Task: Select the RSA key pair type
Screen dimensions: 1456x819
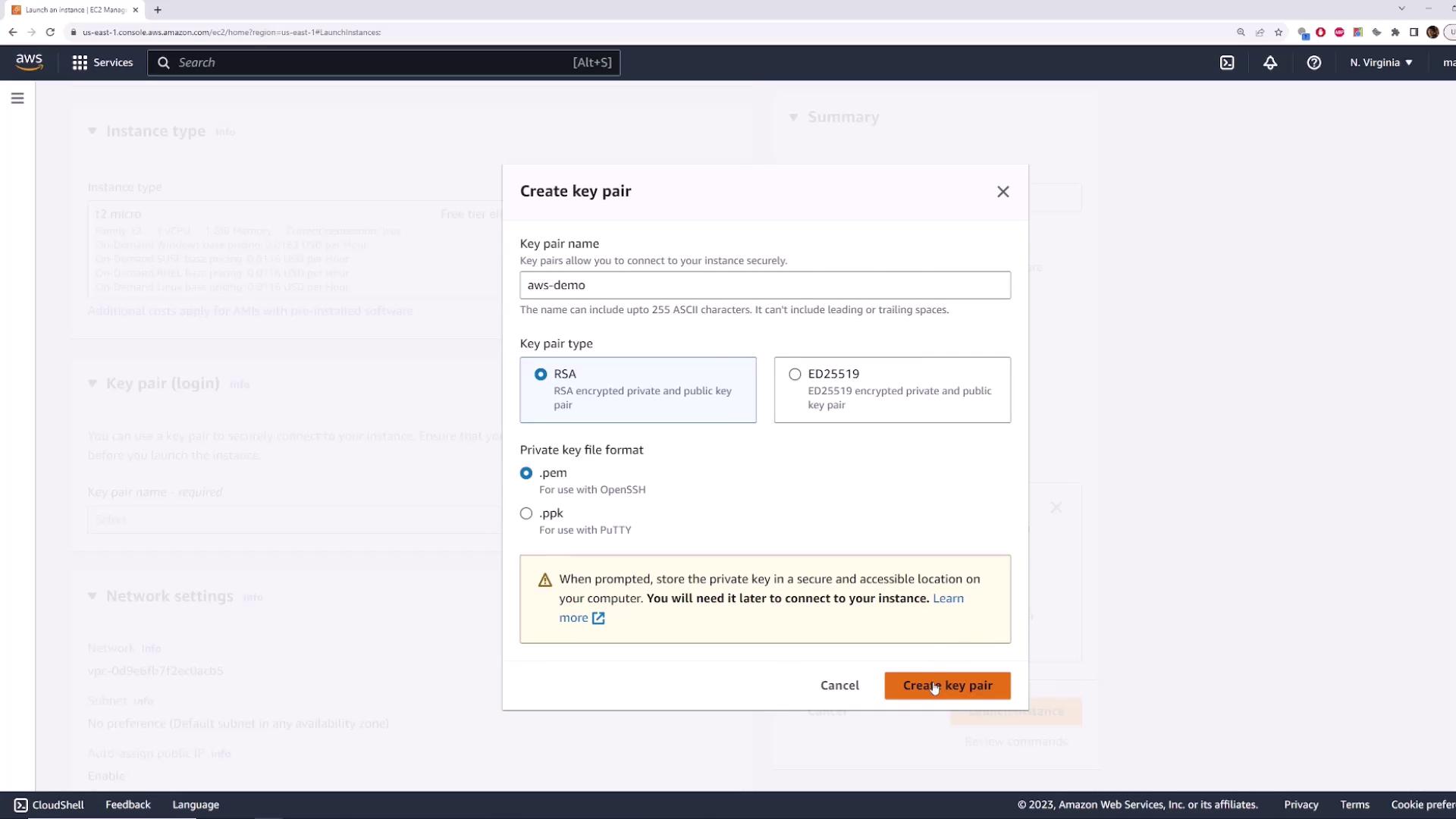Action: [x=541, y=375]
